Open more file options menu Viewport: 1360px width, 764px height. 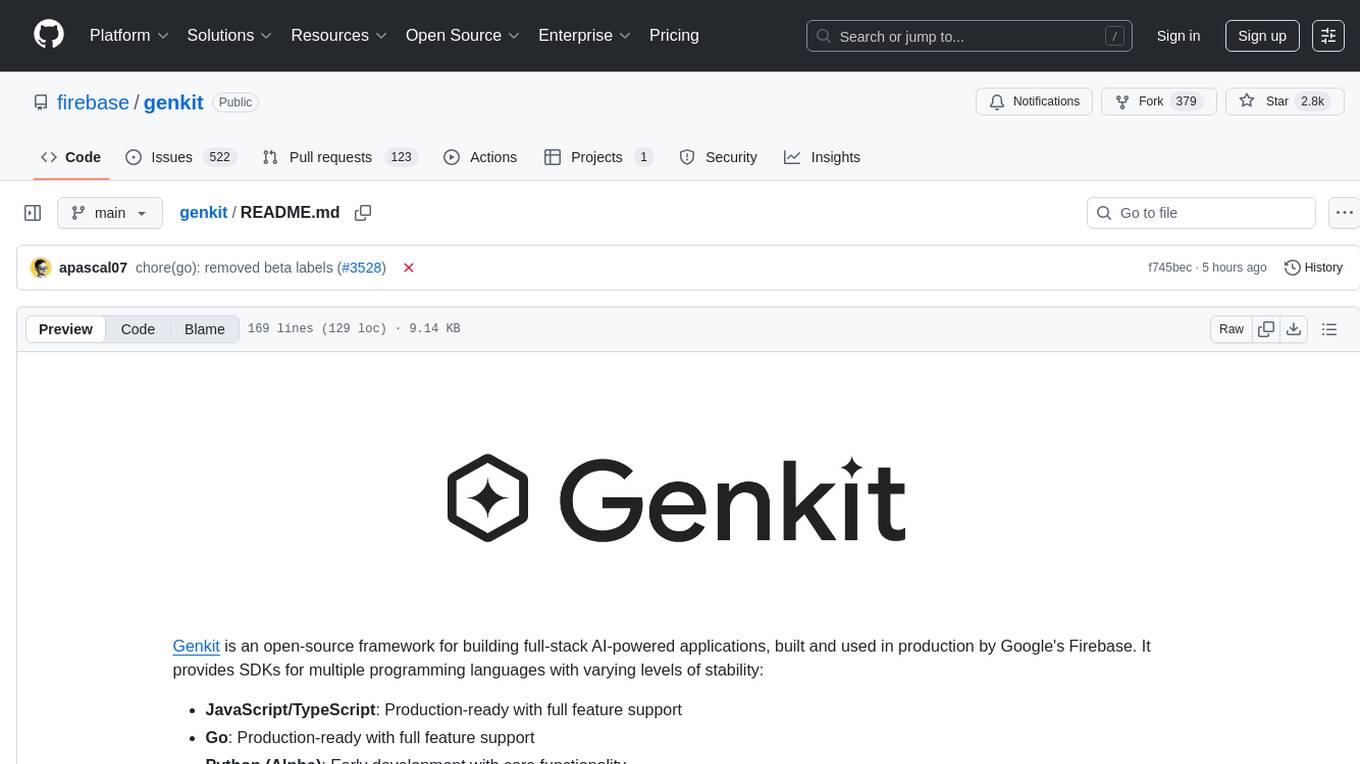point(1344,213)
